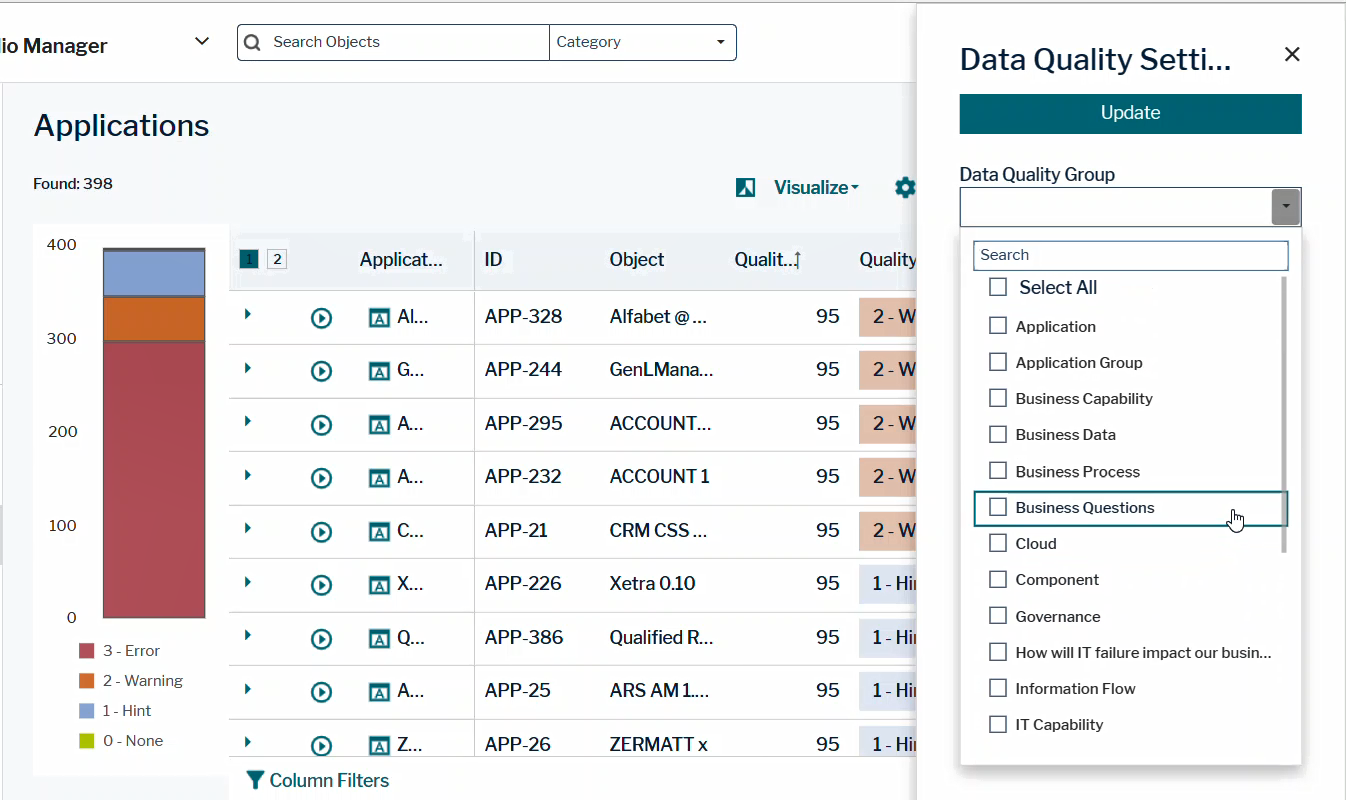Click the play icon on APP-328 row
1346x800 pixels.
(321, 317)
